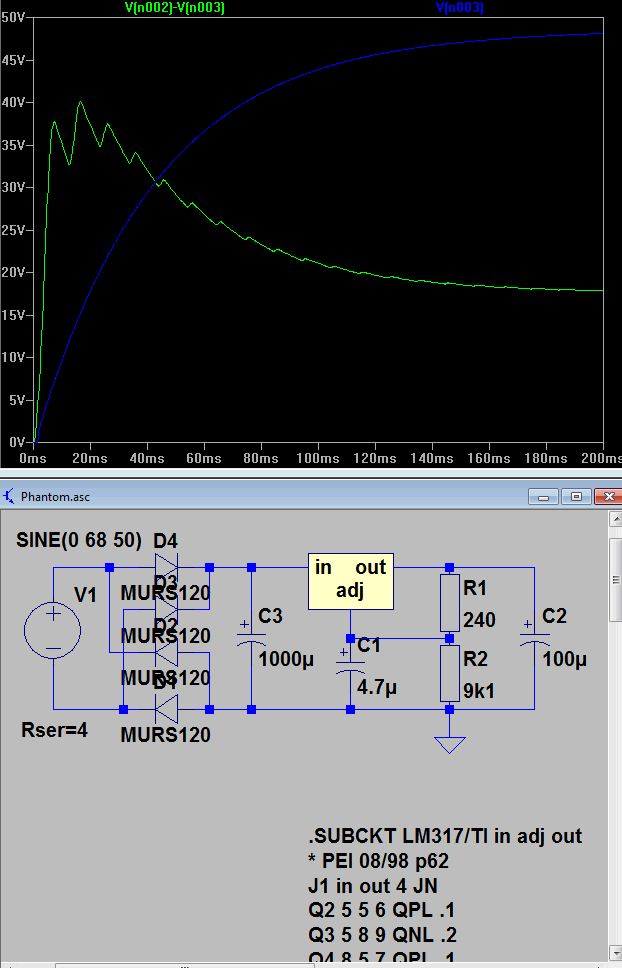Click the 1000µ value of C3
The width and height of the screenshot is (622, 968).
pos(286,659)
